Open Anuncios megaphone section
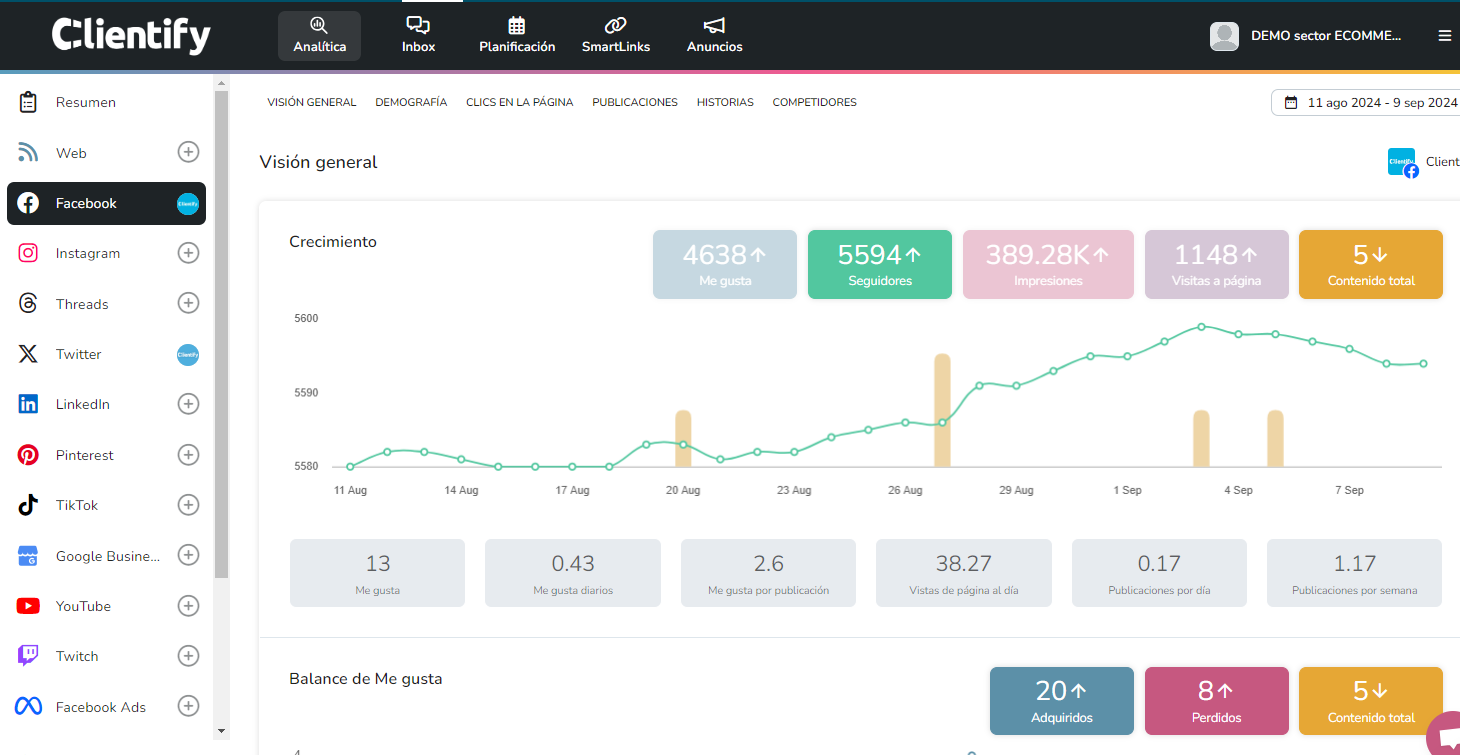This screenshot has width=1460, height=755. (714, 36)
